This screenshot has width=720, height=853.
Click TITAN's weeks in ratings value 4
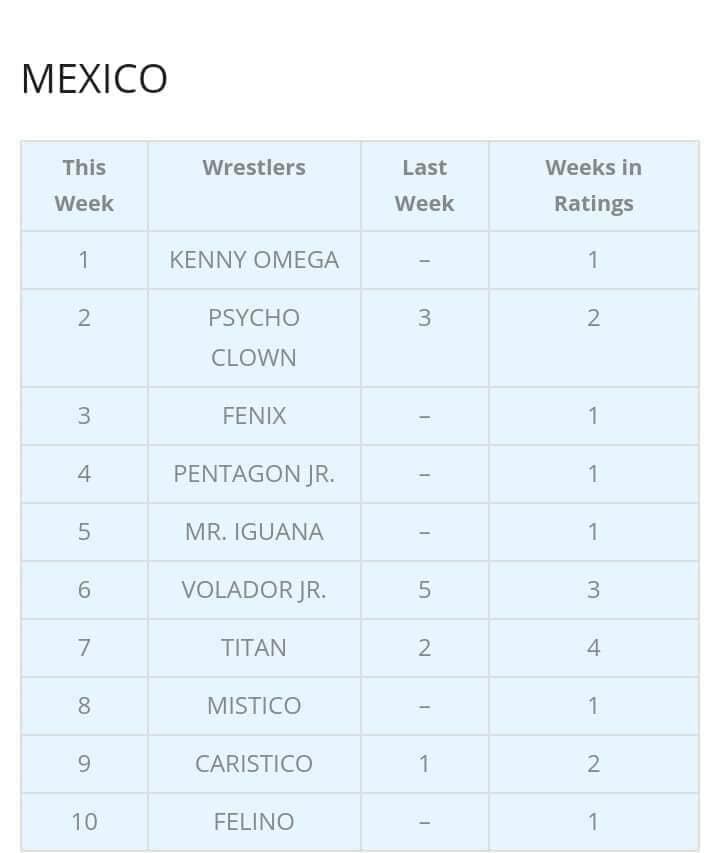593,648
